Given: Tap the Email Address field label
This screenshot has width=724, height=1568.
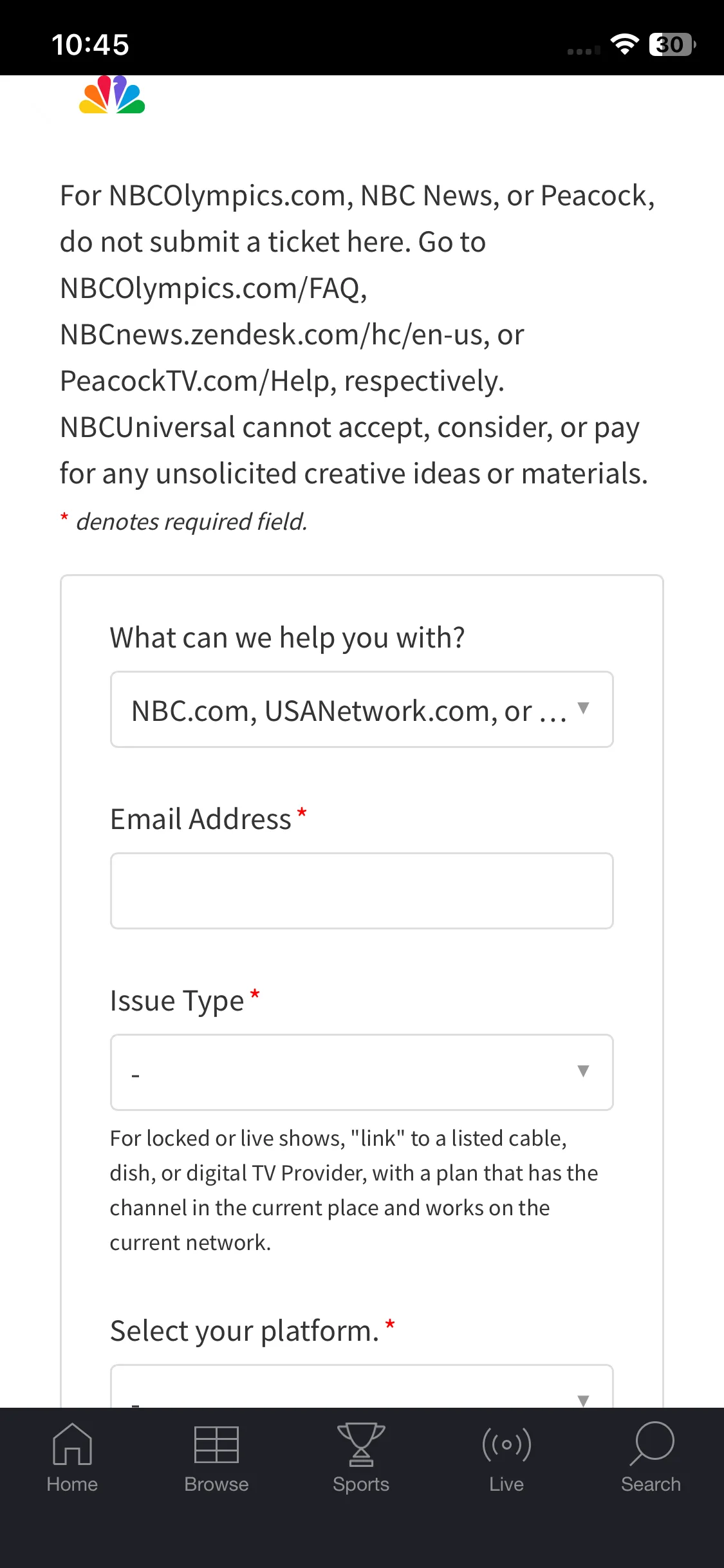Looking at the screenshot, I should click(201, 819).
